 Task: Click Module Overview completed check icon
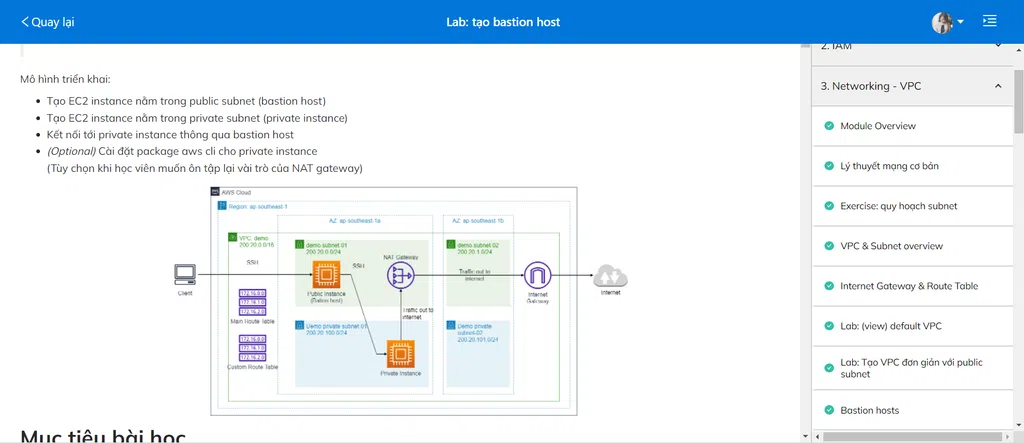pyautogui.click(x=829, y=126)
